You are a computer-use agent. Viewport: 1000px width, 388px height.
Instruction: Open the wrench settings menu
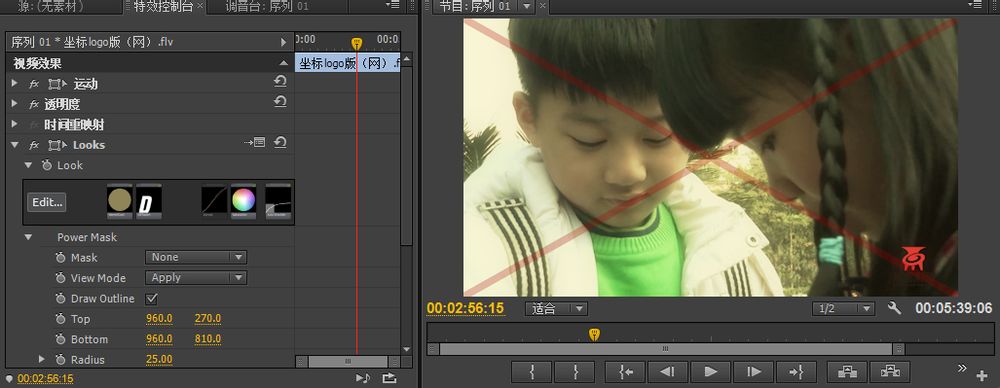click(894, 308)
